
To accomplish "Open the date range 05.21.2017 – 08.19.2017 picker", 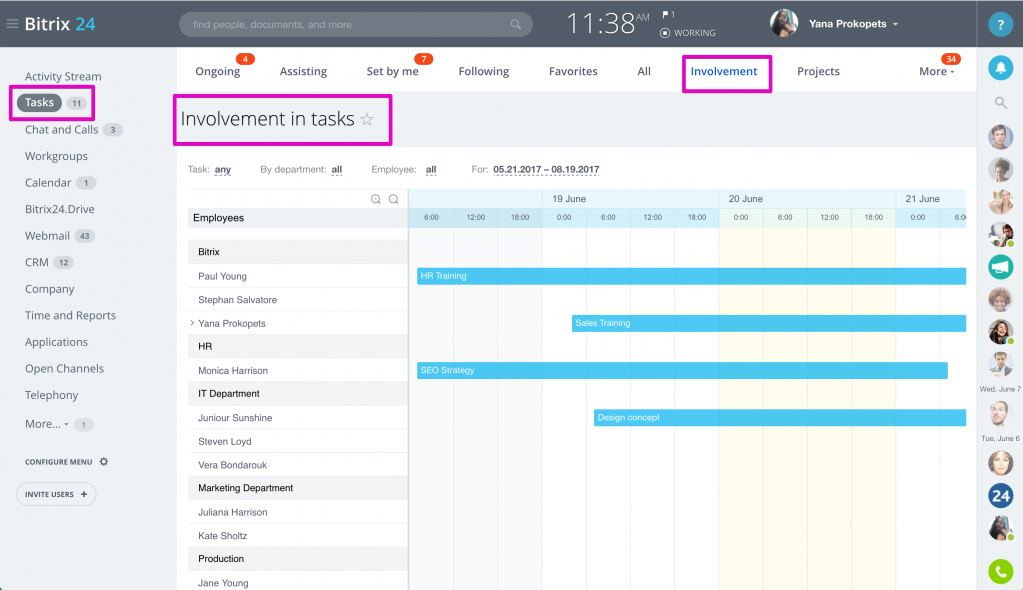I will (x=546, y=170).
